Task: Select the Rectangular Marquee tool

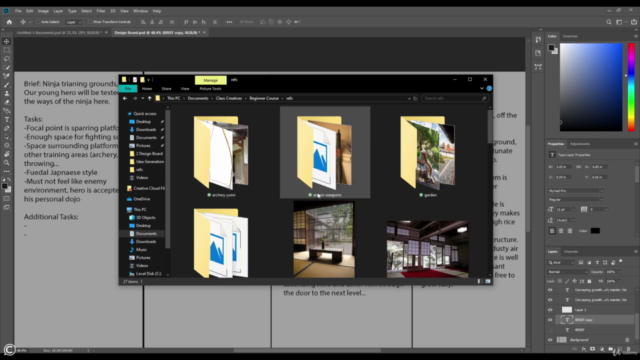Action: pyautogui.click(x=7, y=50)
